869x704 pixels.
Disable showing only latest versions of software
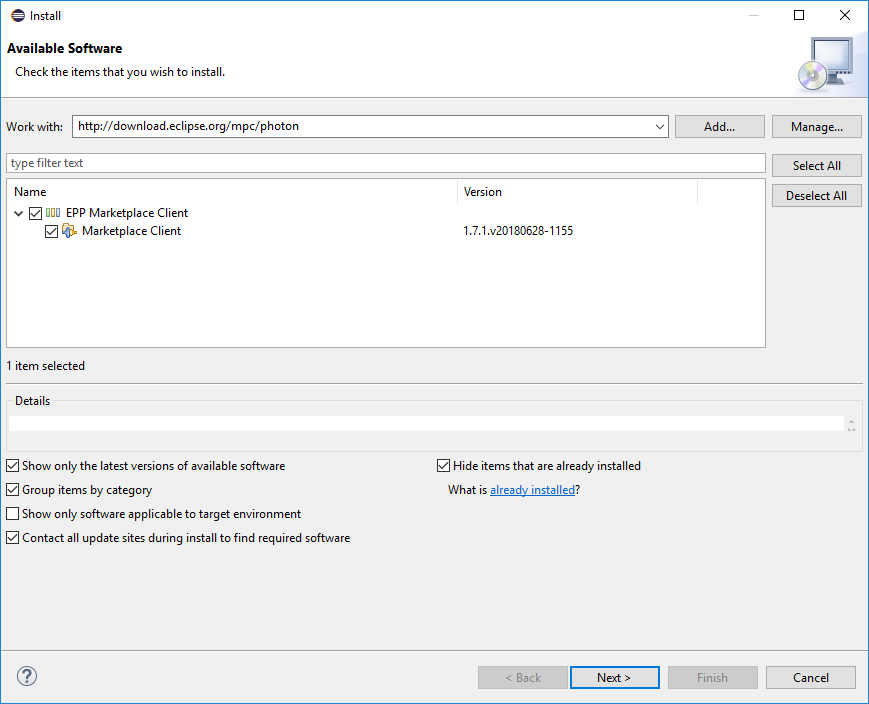click(12, 465)
